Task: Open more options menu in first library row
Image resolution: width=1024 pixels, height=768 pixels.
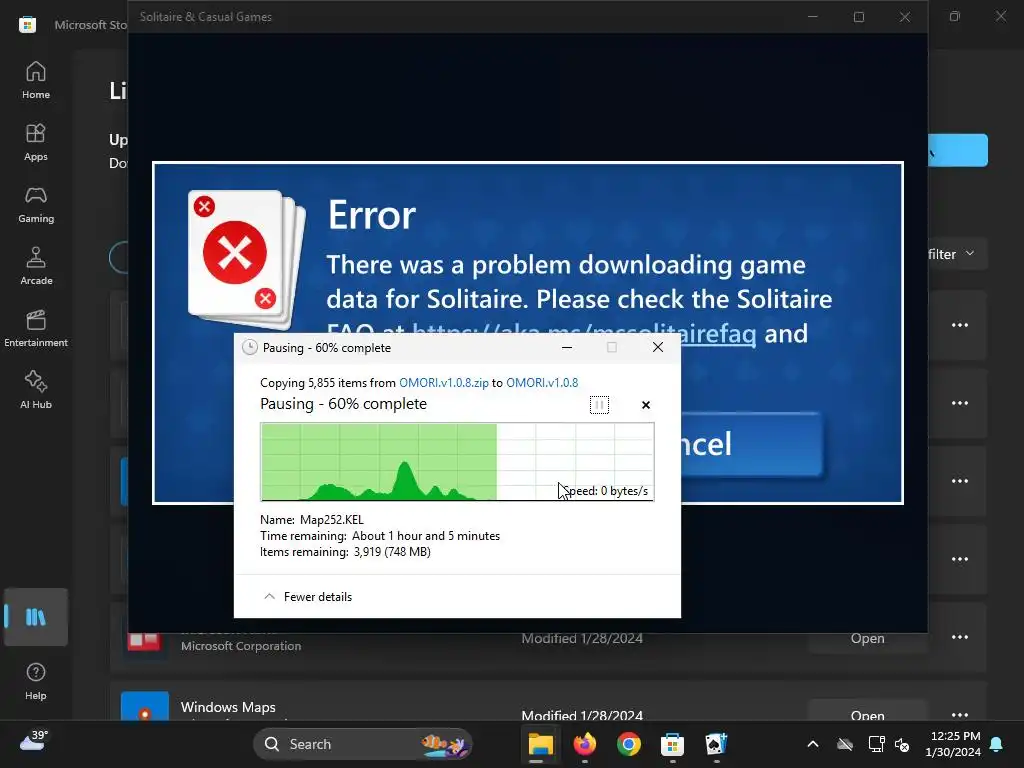Action: [x=959, y=325]
